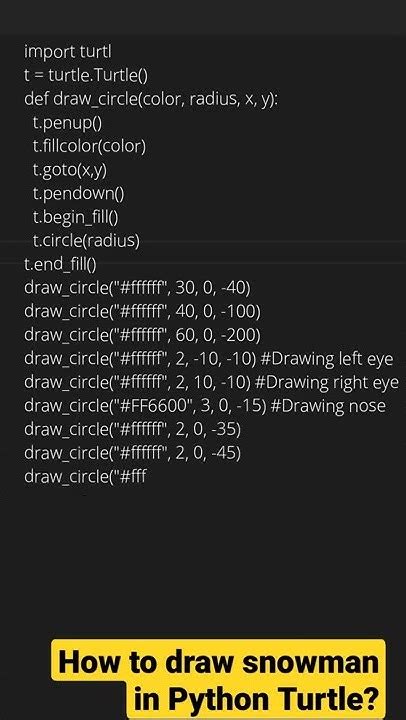The width and height of the screenshot is (406, 720).
Task: Click the draw_circle line ending in -35
Action: (132, 430)
